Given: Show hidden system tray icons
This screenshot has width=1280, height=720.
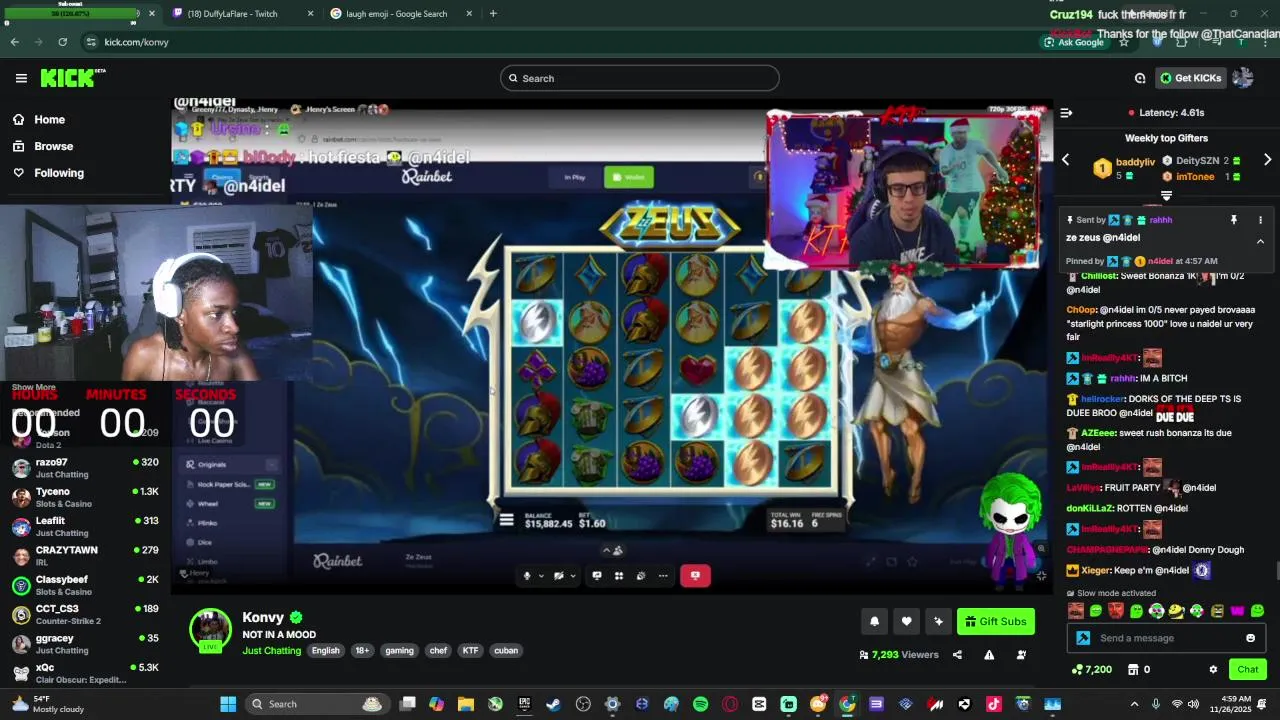Looking at the screenshot, I should coord(1134,704).
